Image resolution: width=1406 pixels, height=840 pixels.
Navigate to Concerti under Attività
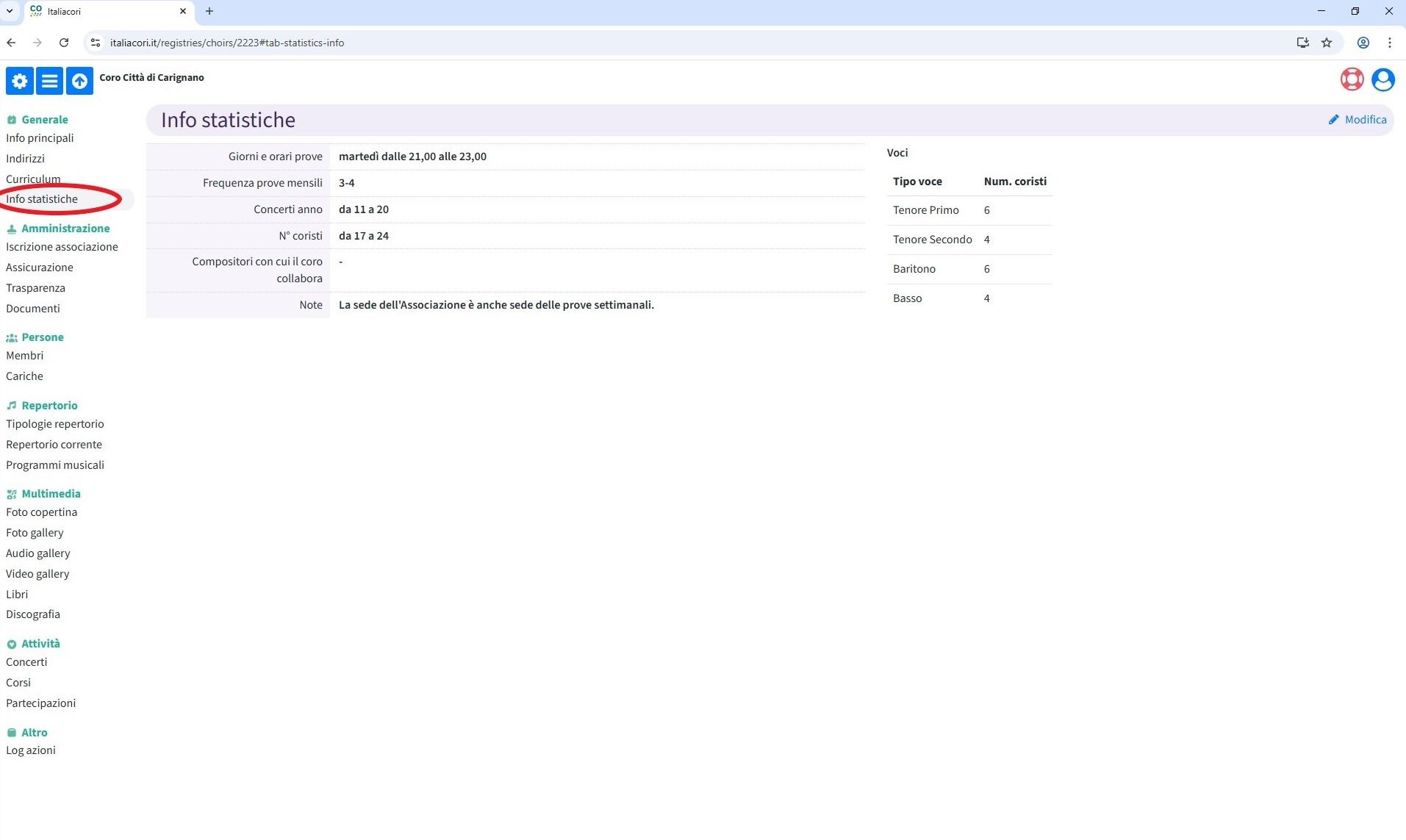26,662
